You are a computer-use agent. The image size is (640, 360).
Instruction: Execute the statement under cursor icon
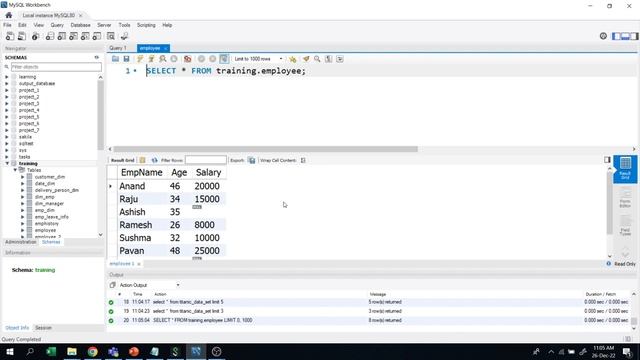pos(151,59)
